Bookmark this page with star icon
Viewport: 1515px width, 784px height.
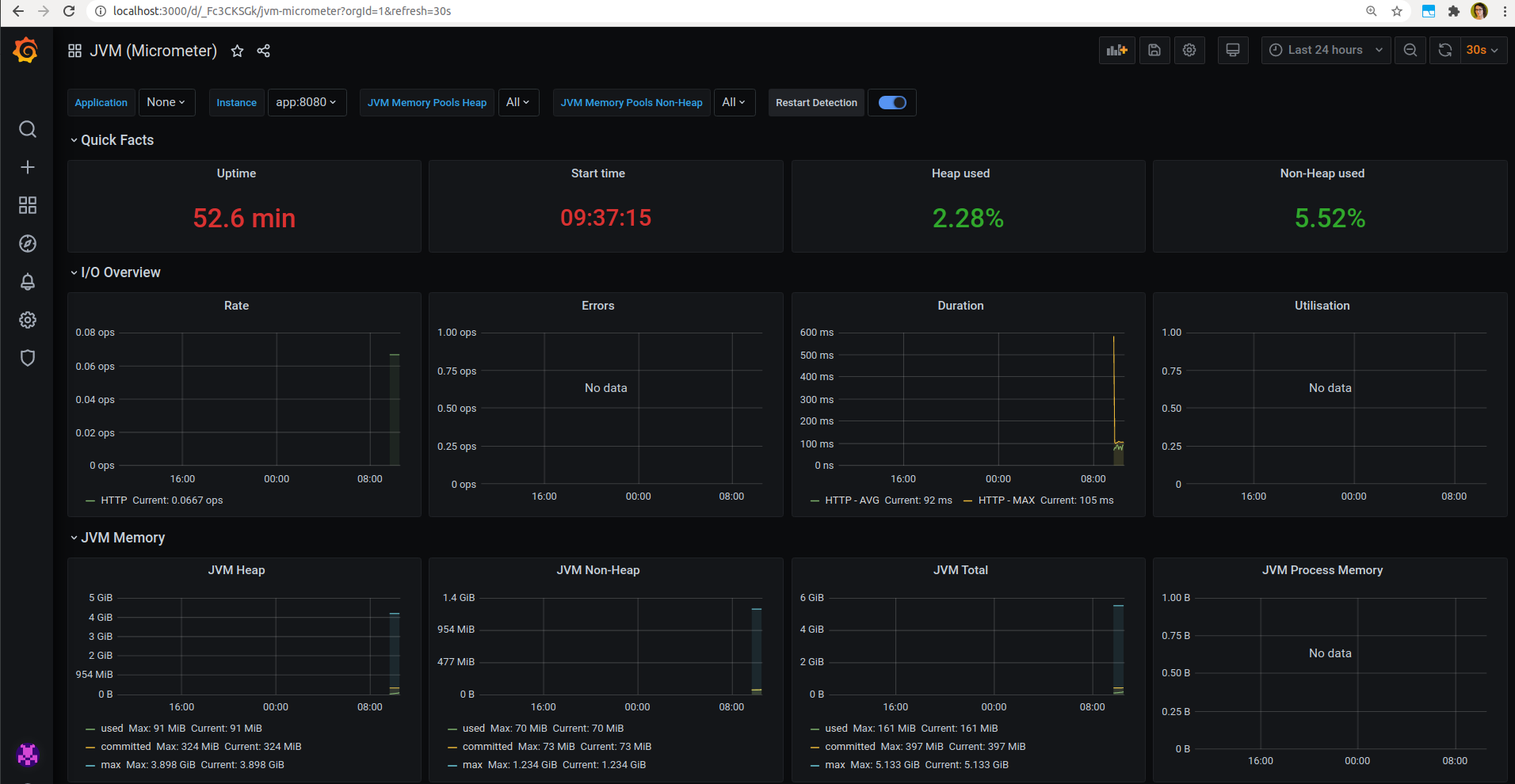pos(1397,11)
